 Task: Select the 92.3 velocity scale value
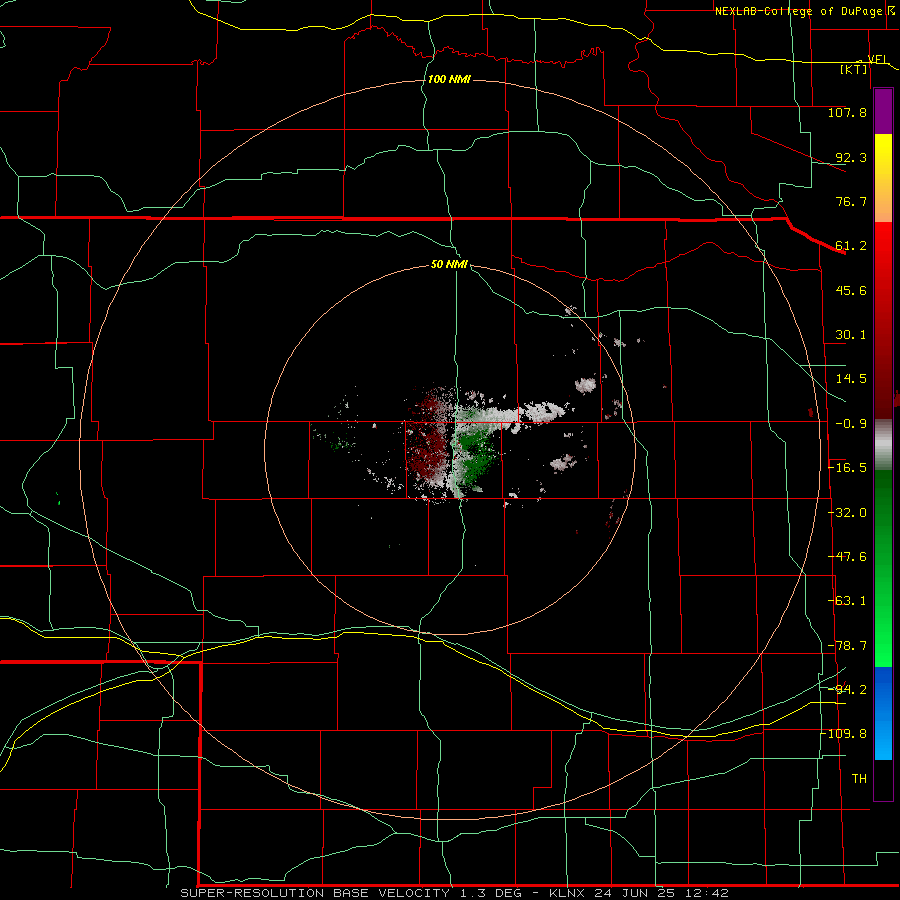851,157
